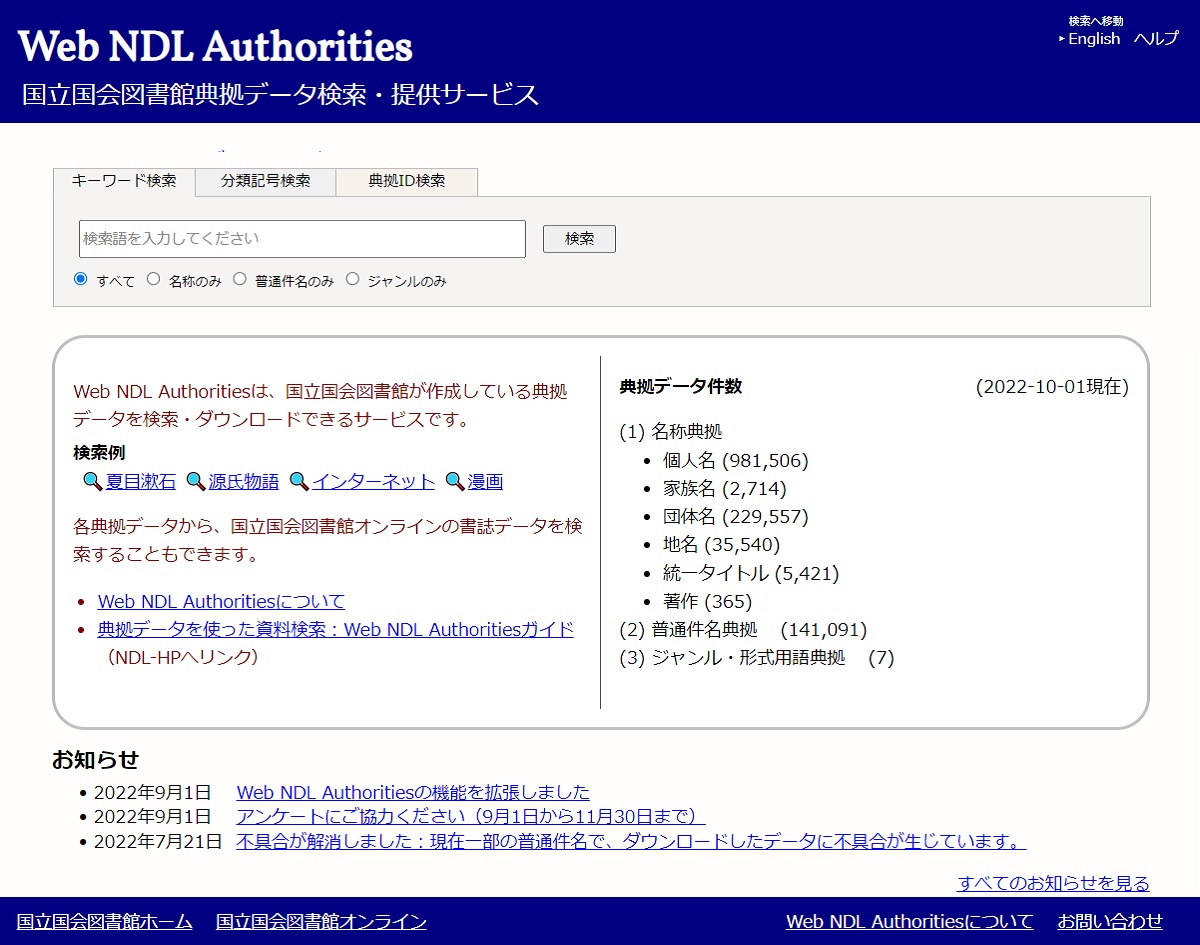Open すべてのお知らせを見る
This screenshot has height=945, width=1200.
point(1051,883)
